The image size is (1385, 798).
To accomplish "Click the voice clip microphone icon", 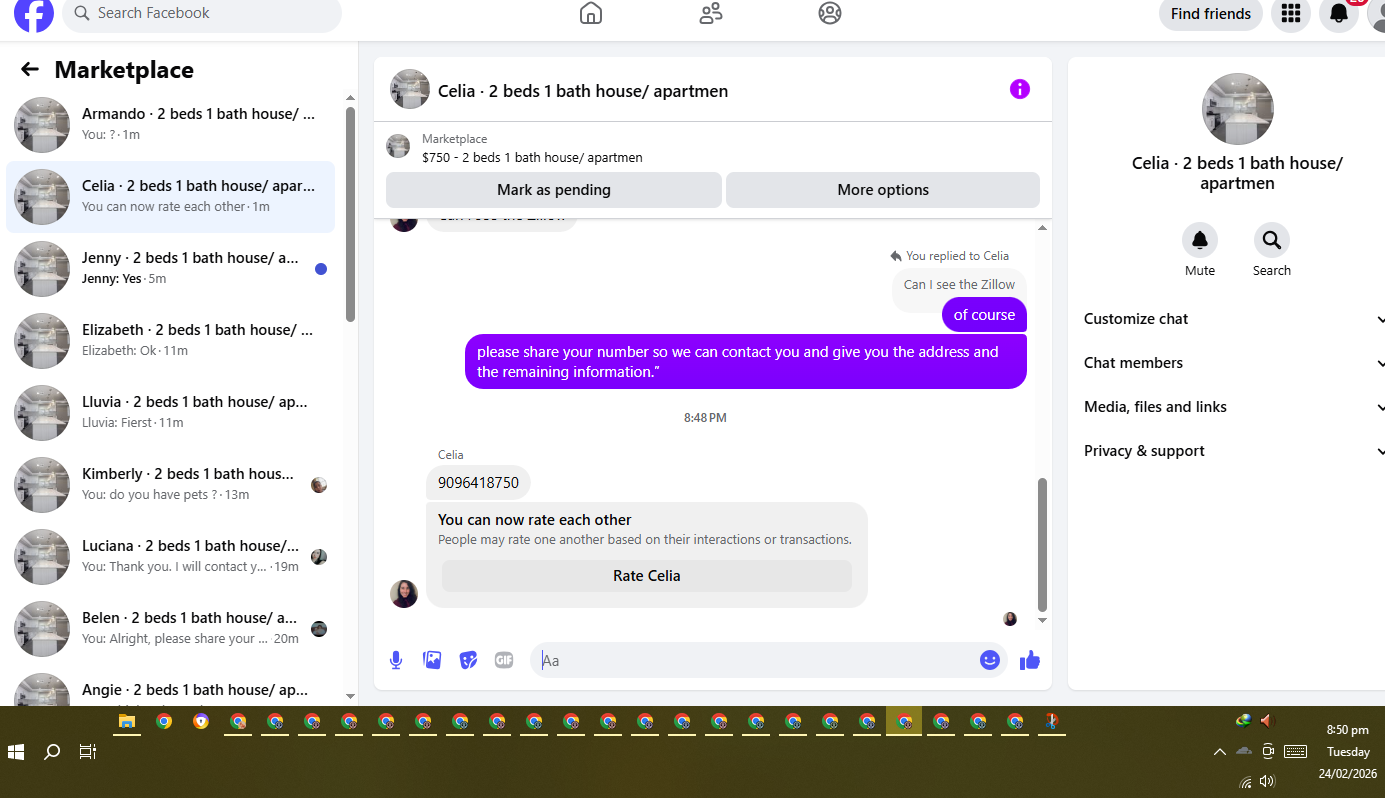I will [x=396, y=660].
